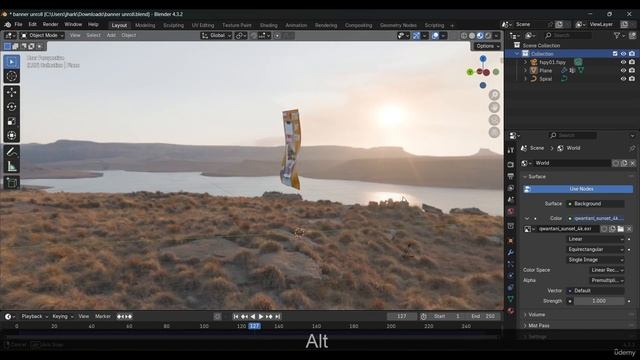Viewport: 640px width, 360px height.
Task: Toggle auto keying record button
Action: 218,316
